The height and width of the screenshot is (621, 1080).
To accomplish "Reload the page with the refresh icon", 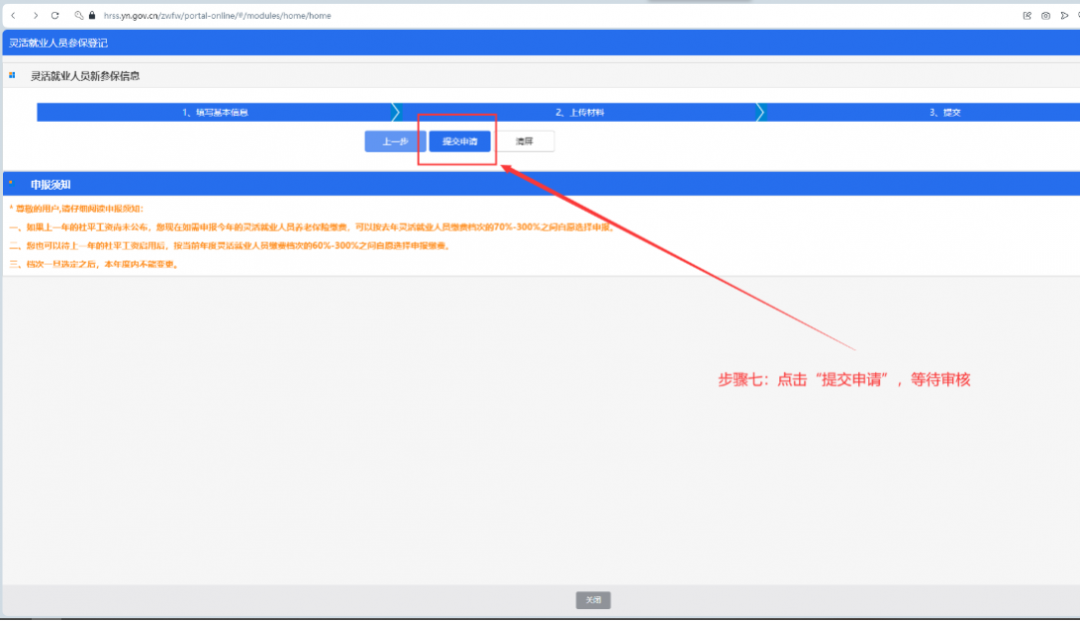I will point(55,16).
